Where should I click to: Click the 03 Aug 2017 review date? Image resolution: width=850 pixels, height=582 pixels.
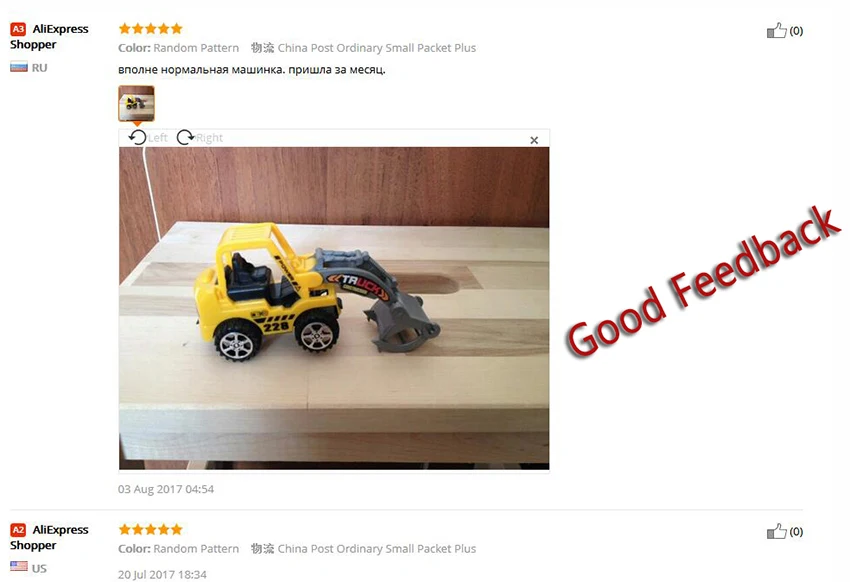166,489
